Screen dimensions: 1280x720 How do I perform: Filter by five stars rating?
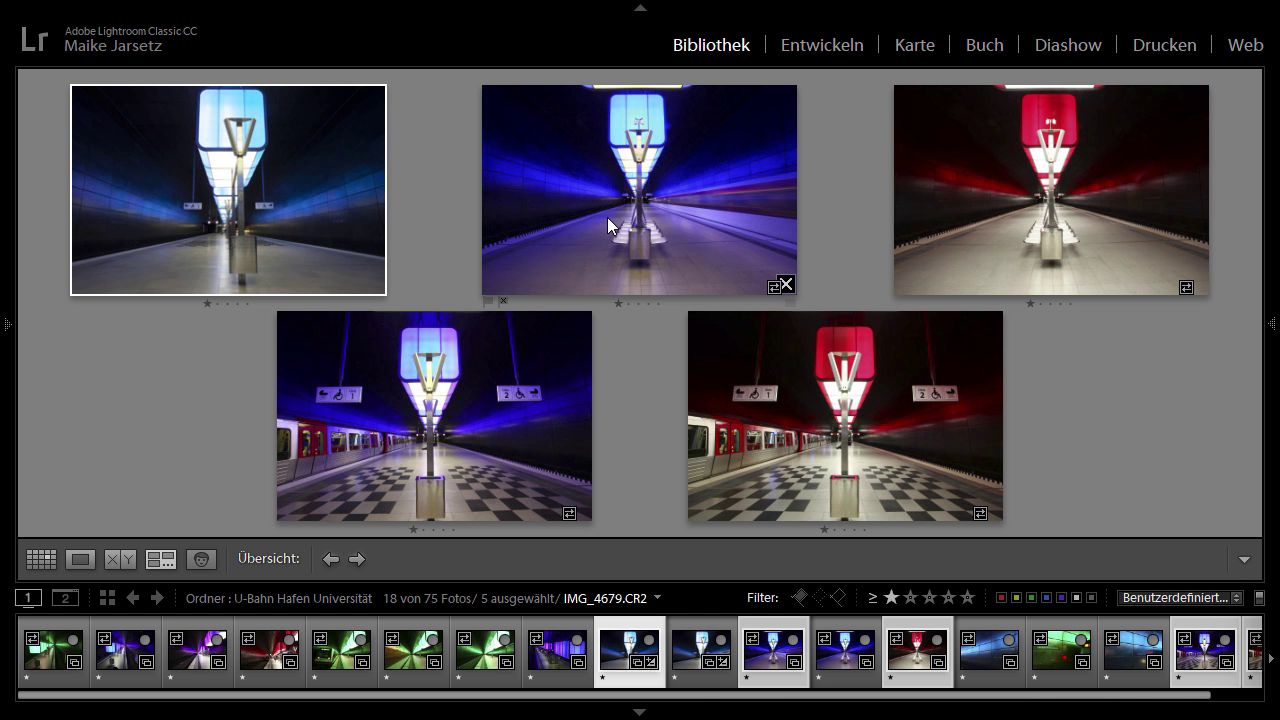pos(967,597)
